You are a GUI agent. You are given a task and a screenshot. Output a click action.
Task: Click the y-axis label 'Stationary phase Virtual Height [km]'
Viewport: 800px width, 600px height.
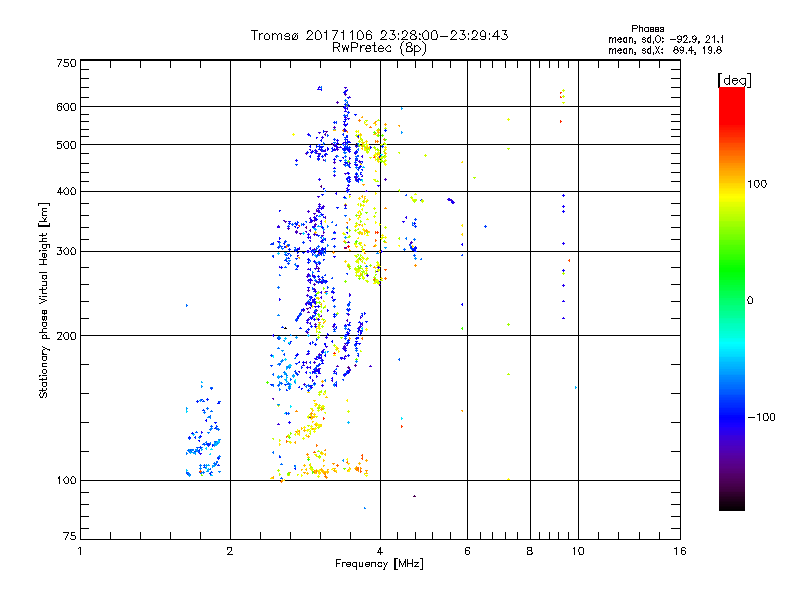[x=43, y=301]
